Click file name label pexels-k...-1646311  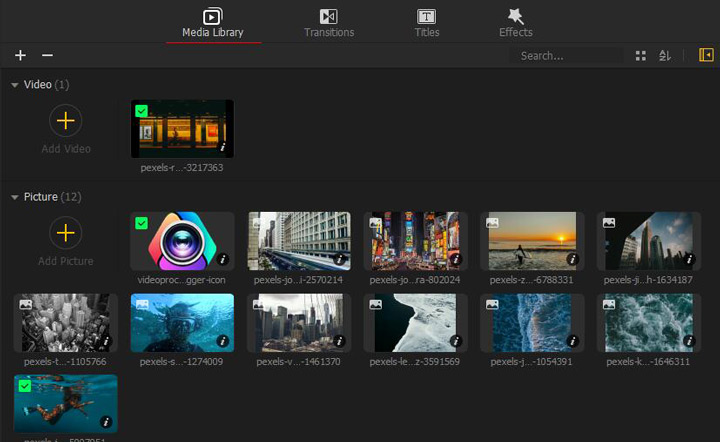pyautogui.click(x=648, y=362)
